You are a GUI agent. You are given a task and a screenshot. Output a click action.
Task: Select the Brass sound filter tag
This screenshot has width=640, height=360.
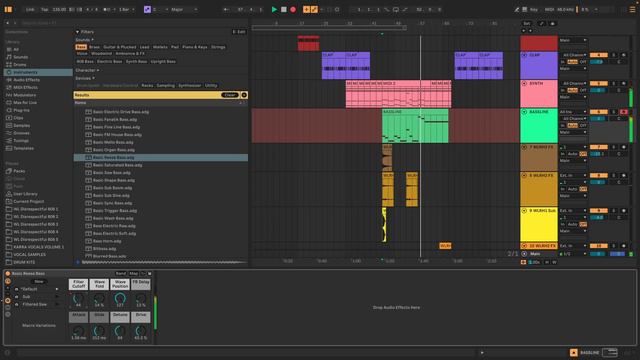[x=94, y=47]
